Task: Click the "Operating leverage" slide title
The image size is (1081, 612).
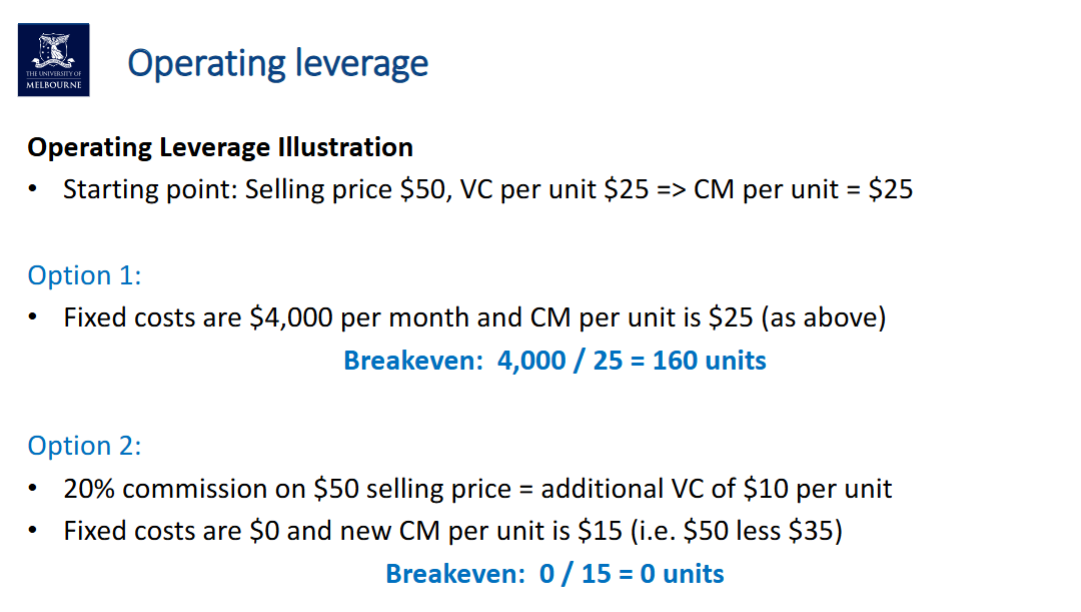Action: [x=278, y=63]
